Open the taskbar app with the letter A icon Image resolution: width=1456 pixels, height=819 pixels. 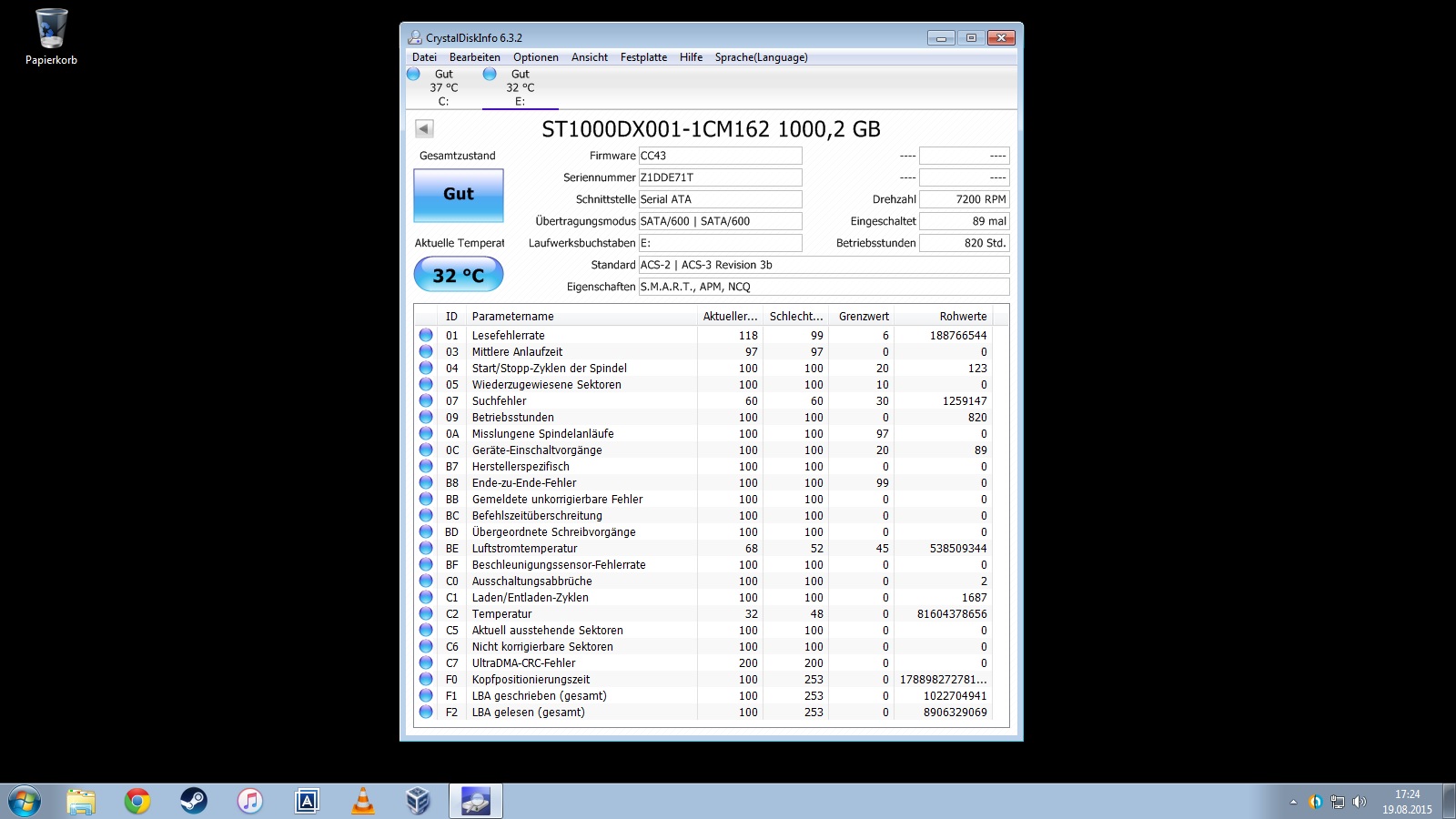(x=307, y=802)
